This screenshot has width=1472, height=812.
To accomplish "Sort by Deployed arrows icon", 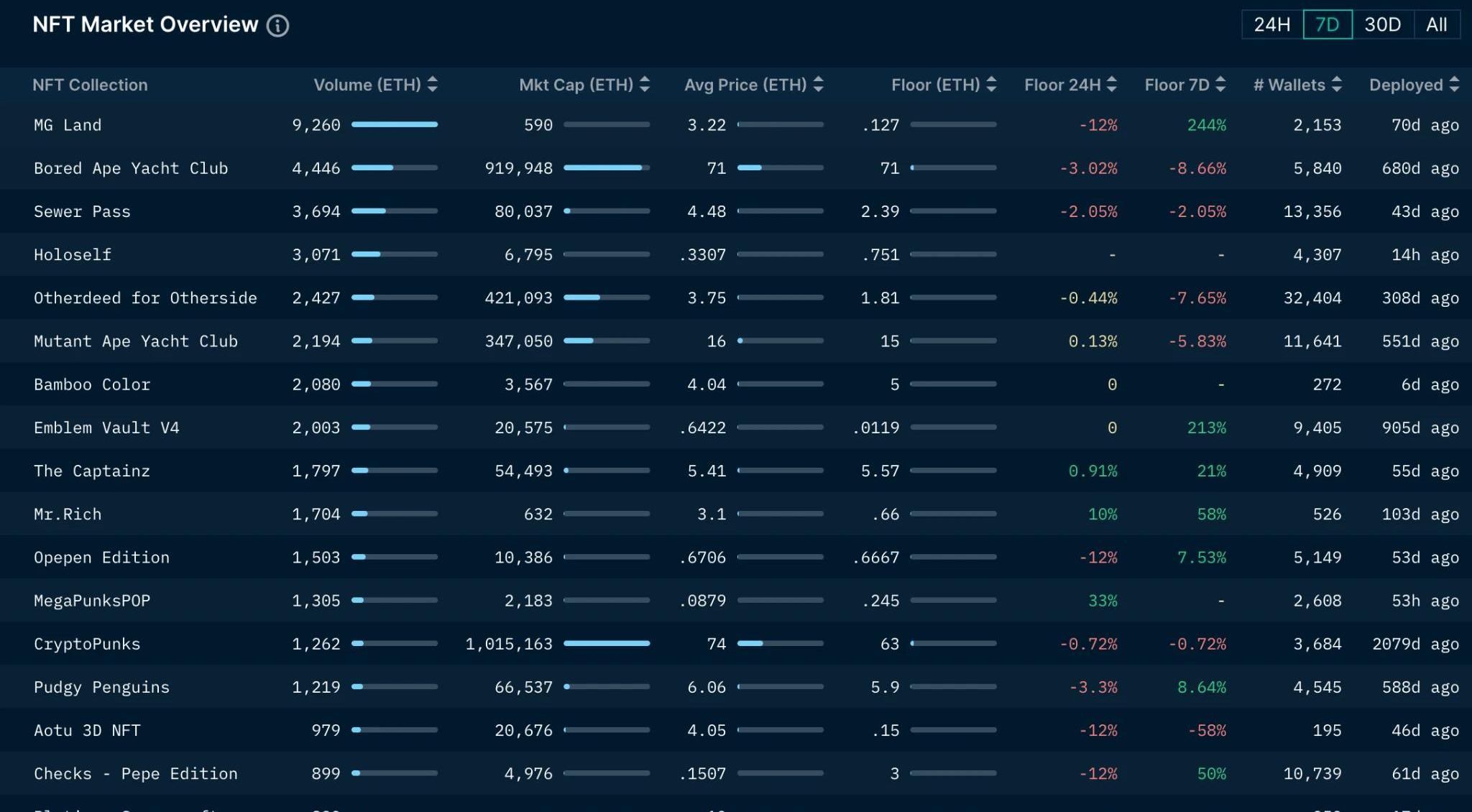I will [x=1454, y=85].
